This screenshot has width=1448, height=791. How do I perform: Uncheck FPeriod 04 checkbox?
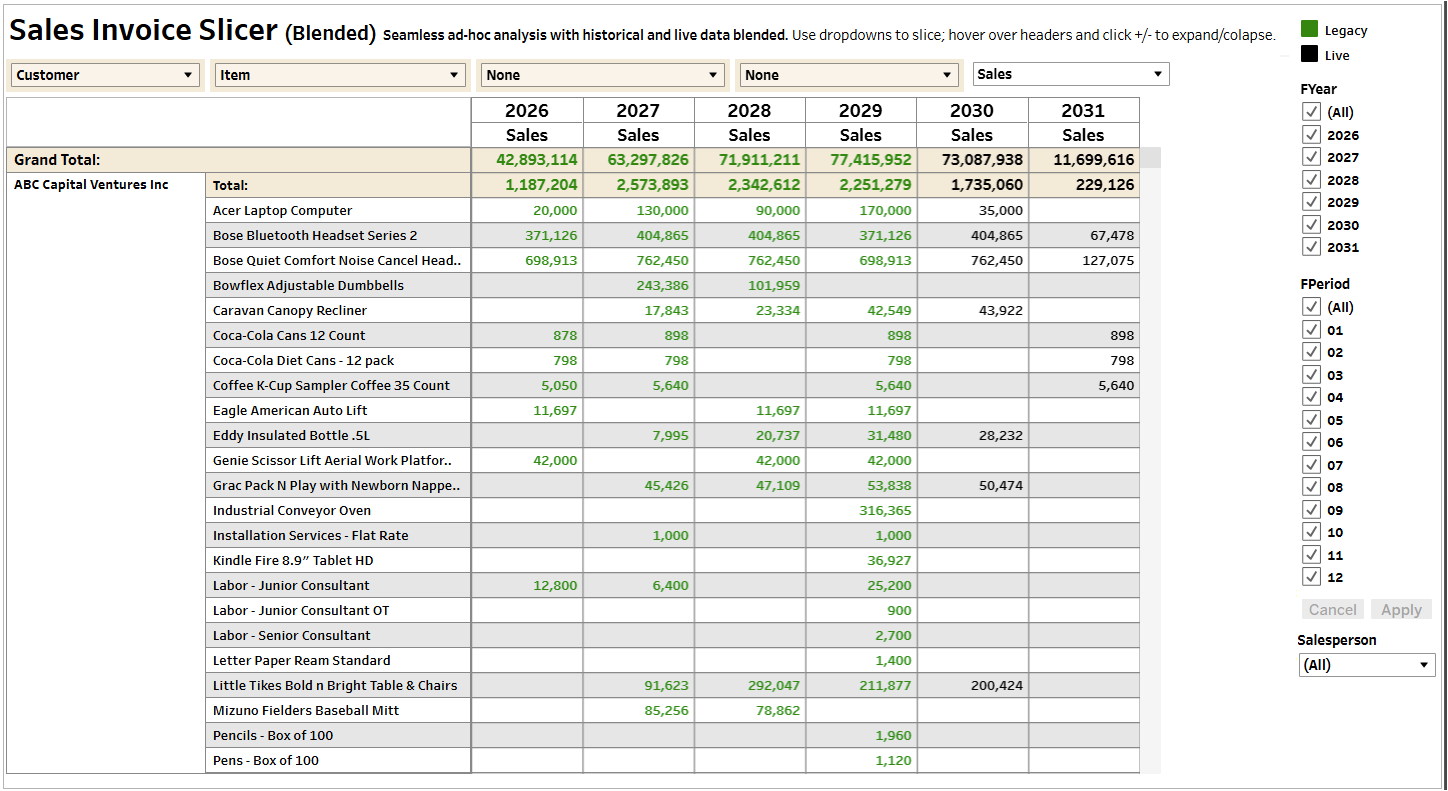point(1312,397)
